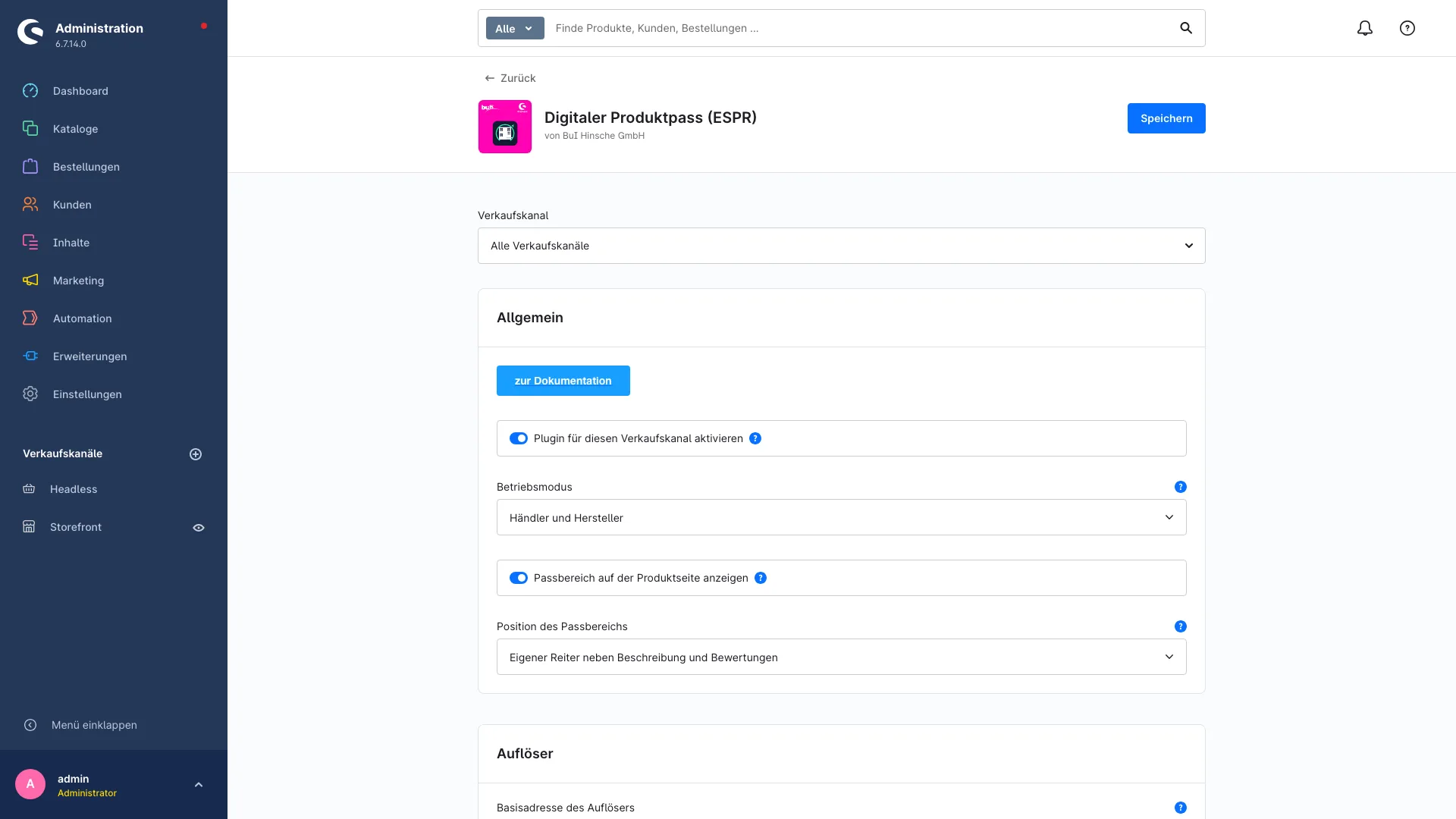Click the Marketing megaphone icon
The width and height of the screenshot is (1456, 819).
pyautogui.click(x=30, y=281)
